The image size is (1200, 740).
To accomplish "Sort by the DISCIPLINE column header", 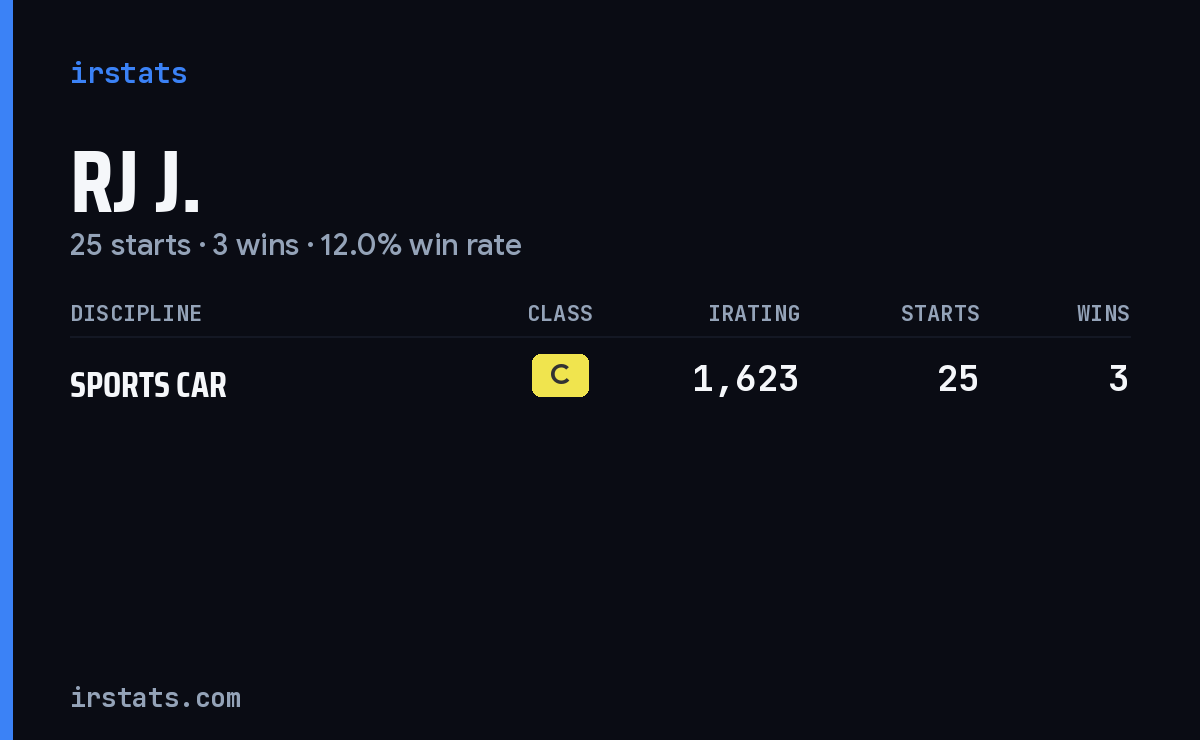I will click(136, 313).
